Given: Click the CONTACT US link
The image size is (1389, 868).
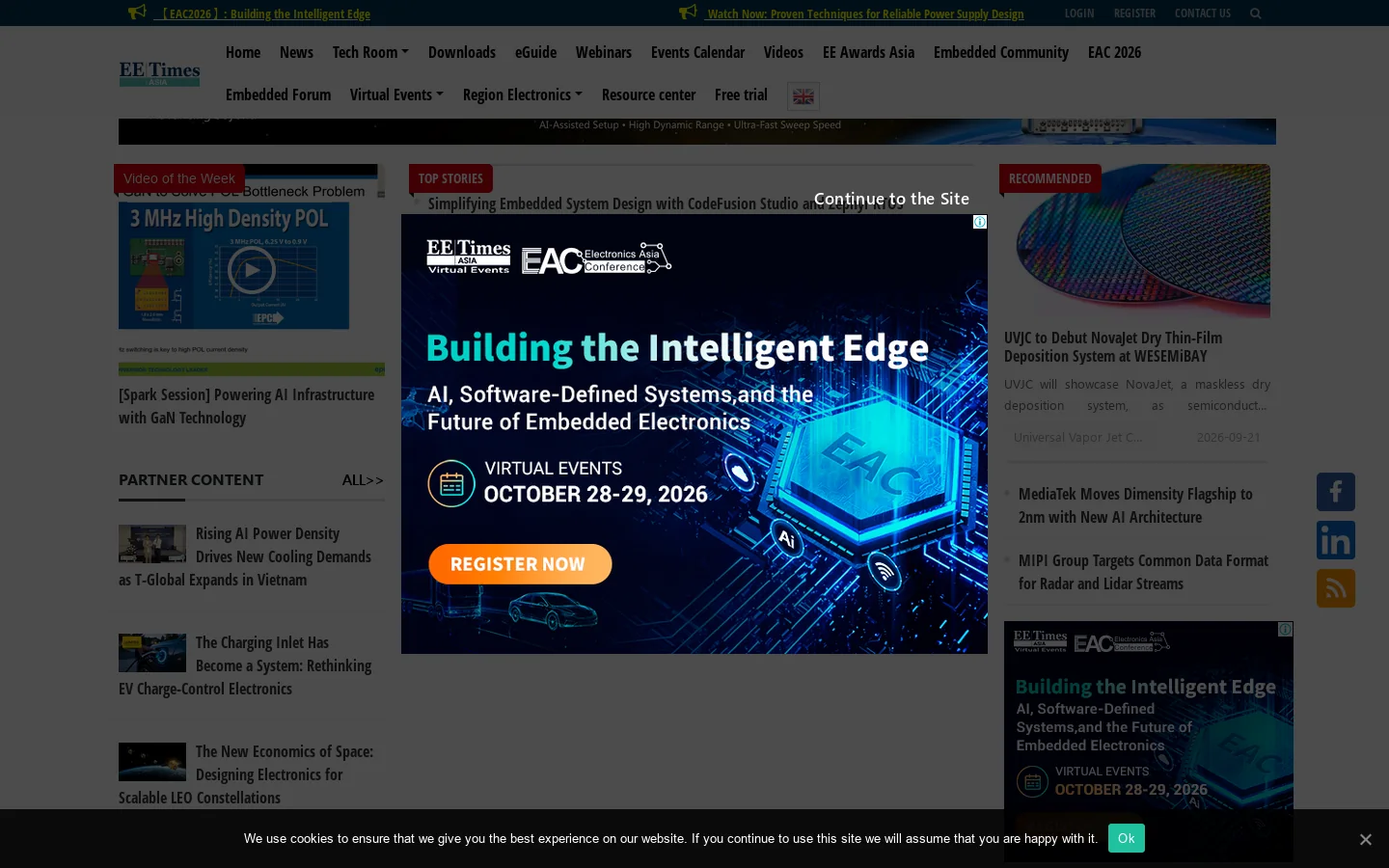Looking at the screenshot, I should [x=1203, y=14].
